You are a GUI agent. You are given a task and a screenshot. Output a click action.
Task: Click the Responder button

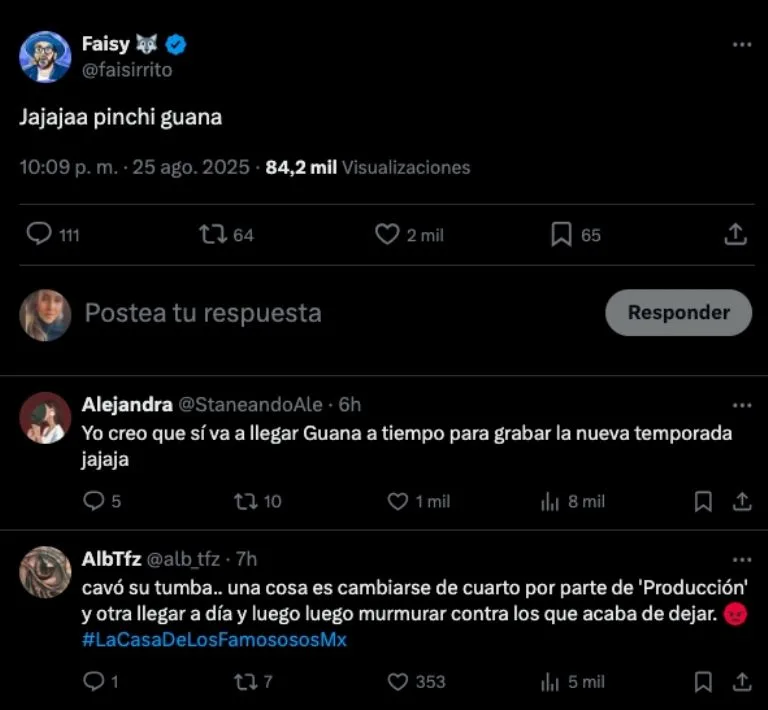pyautogui.click(x=678, y=313)
